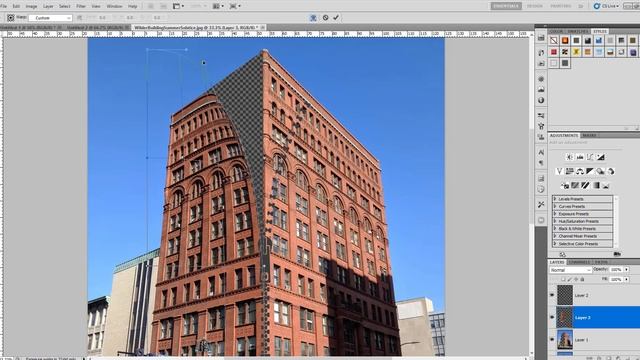The image size is (640, 360).
Task: Open the Fill slider arrow in Layers panel
Action: tap(627, 280)
